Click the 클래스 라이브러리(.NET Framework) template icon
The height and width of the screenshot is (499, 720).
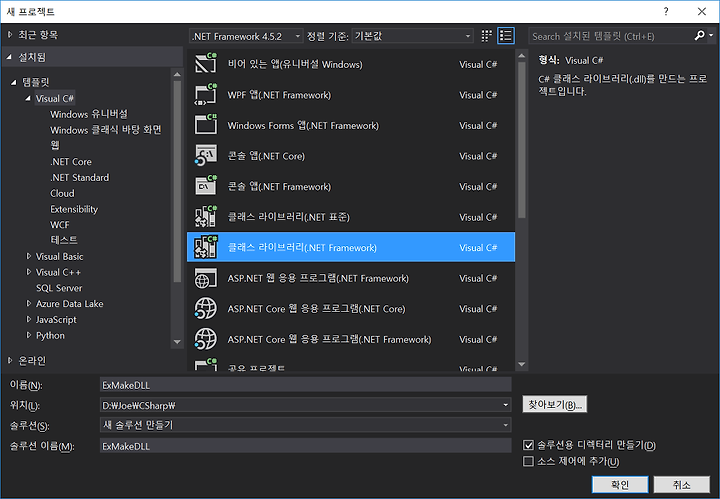tap(206, 247)
